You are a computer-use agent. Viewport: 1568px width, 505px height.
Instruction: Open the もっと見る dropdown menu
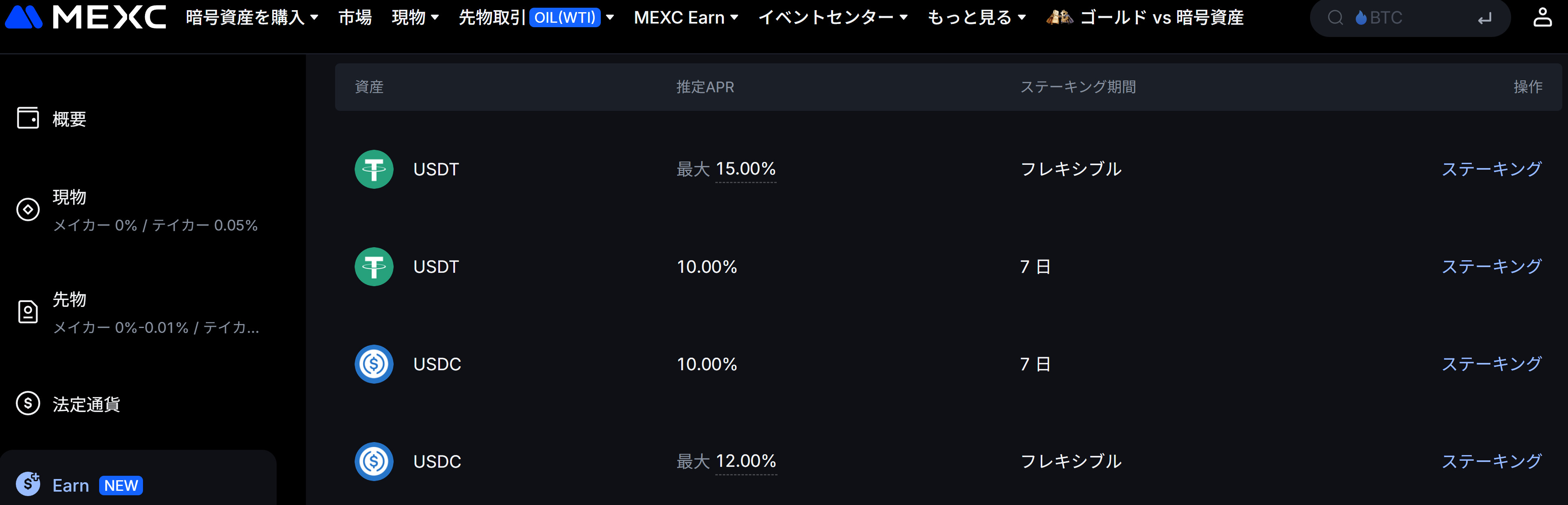(x=977, y=17)
